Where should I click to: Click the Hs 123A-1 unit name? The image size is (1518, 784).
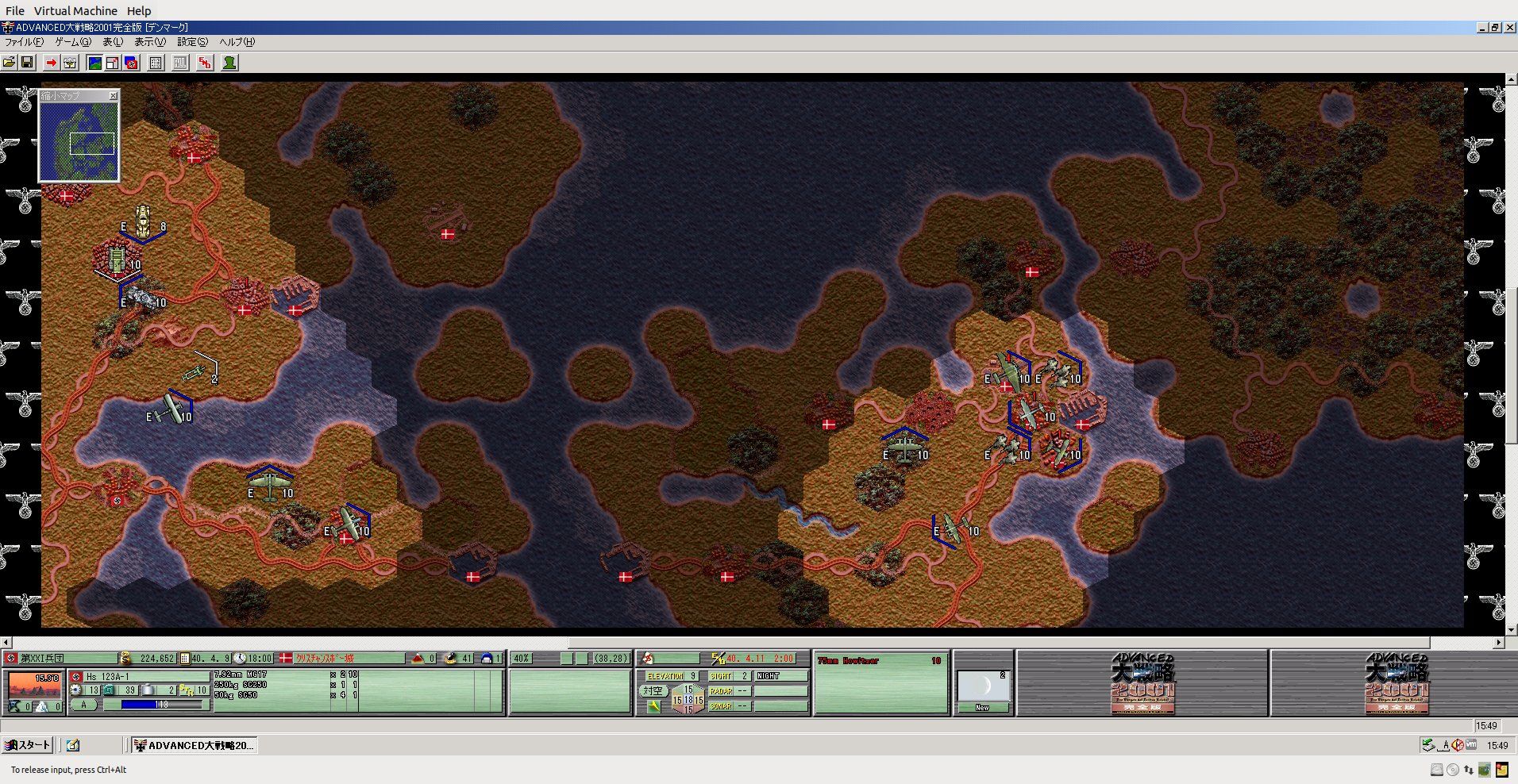107,677
